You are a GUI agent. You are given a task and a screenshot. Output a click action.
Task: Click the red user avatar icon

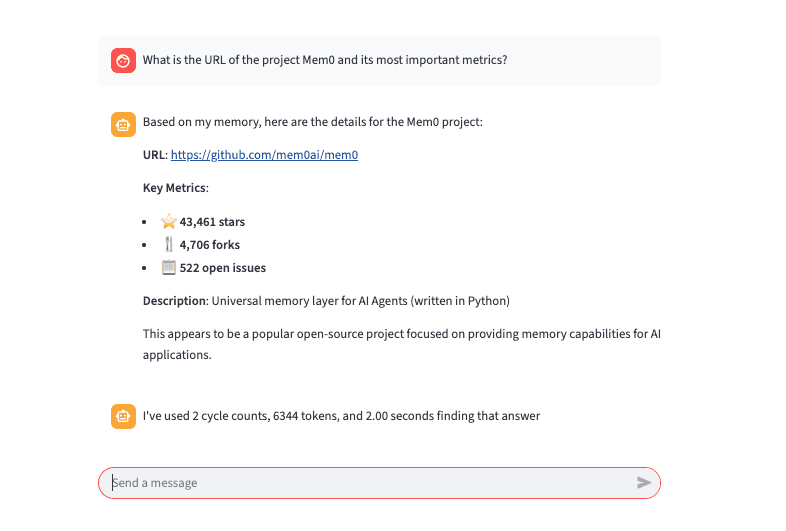click(x=123, y=61)
